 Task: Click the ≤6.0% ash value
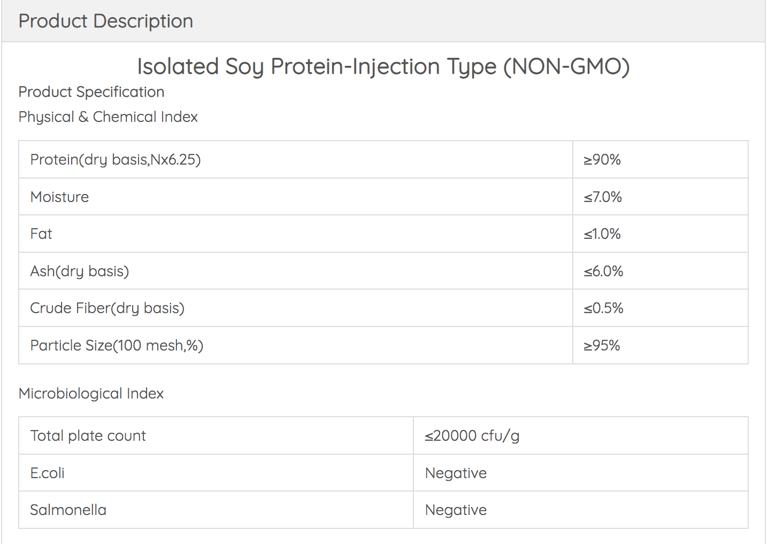[603, 271]
